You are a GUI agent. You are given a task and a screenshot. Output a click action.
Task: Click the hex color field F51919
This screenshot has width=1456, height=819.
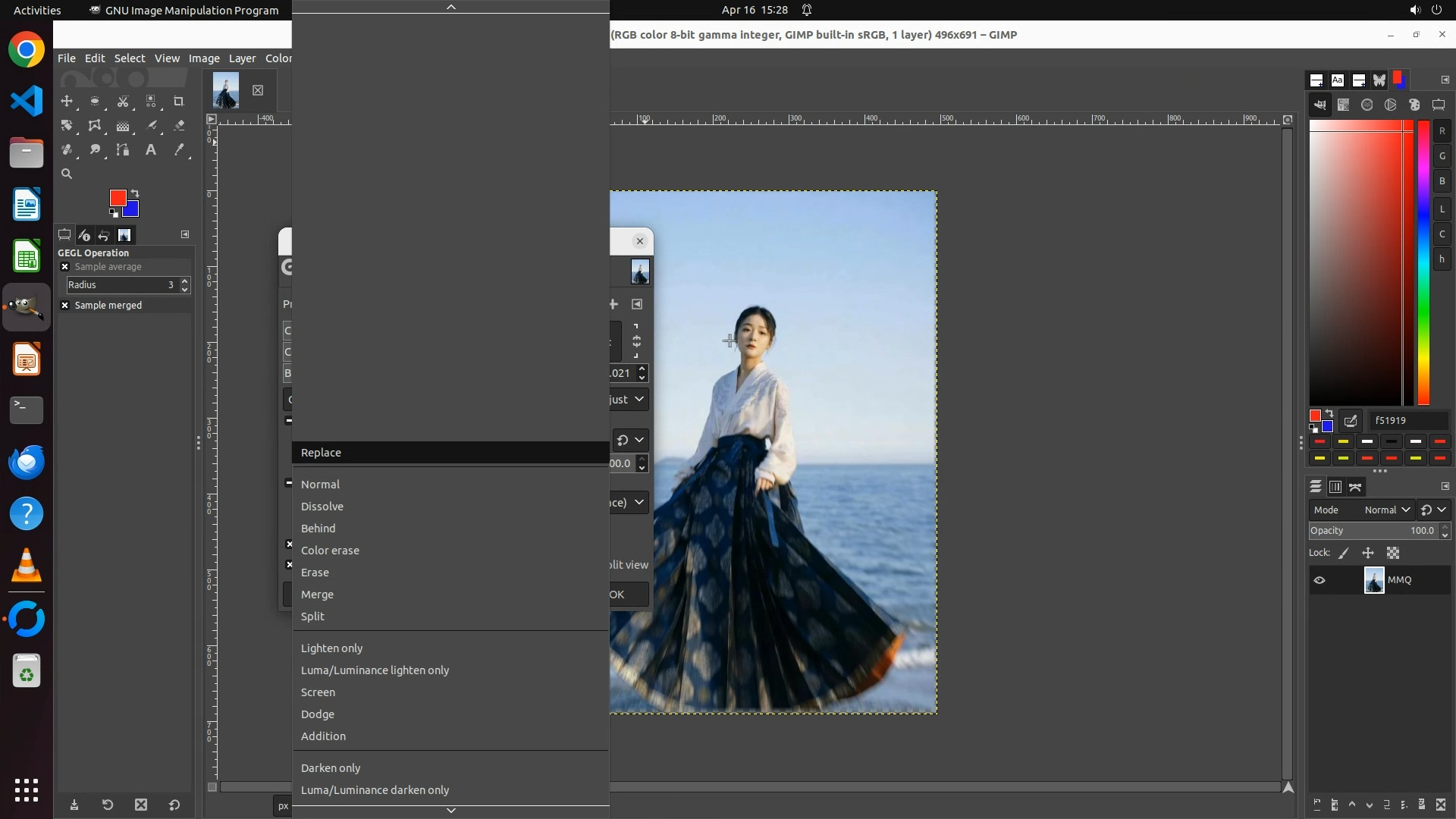click(x=1407, y=421)
